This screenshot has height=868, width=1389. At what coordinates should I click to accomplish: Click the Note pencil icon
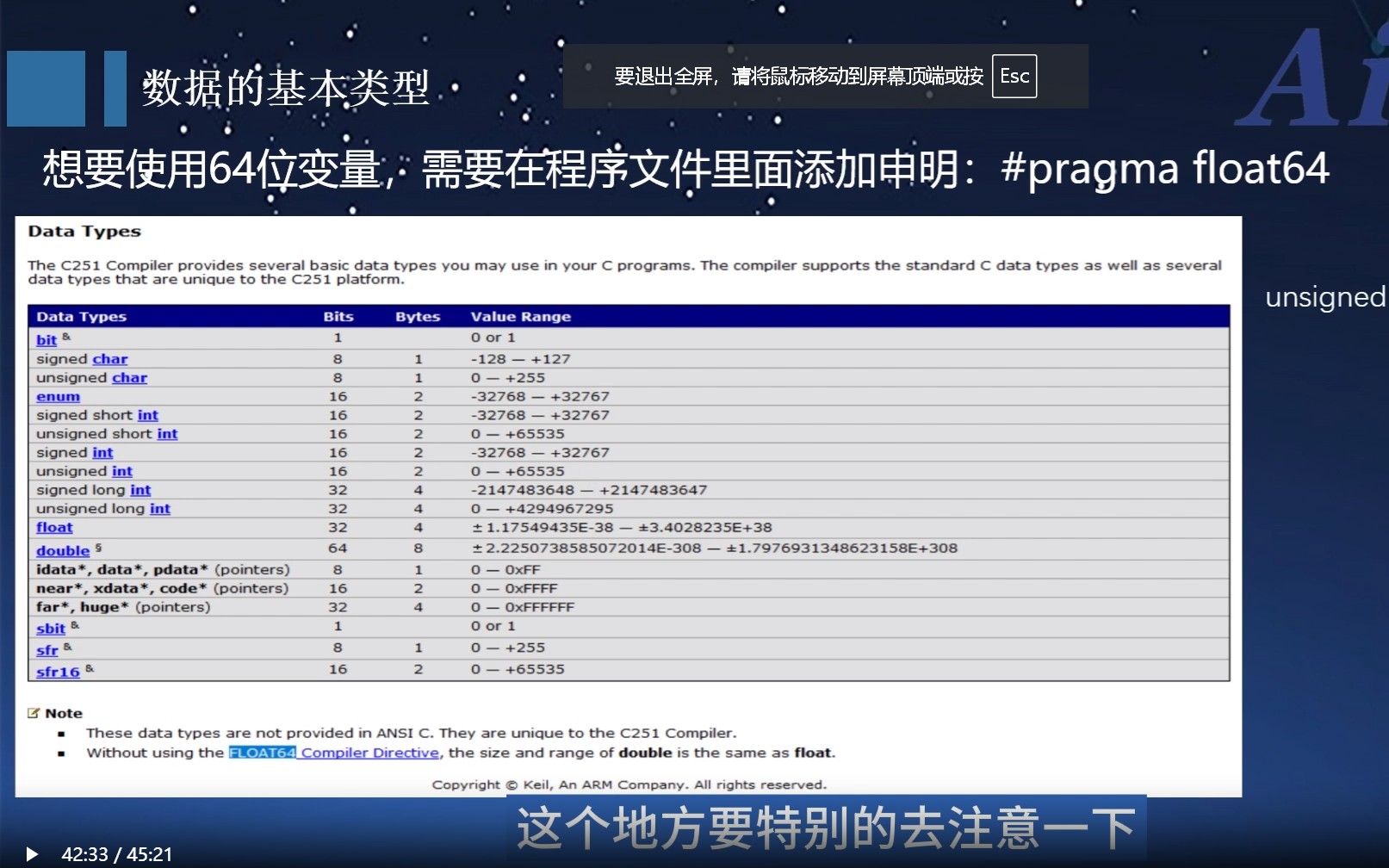[x=34, y=713]
